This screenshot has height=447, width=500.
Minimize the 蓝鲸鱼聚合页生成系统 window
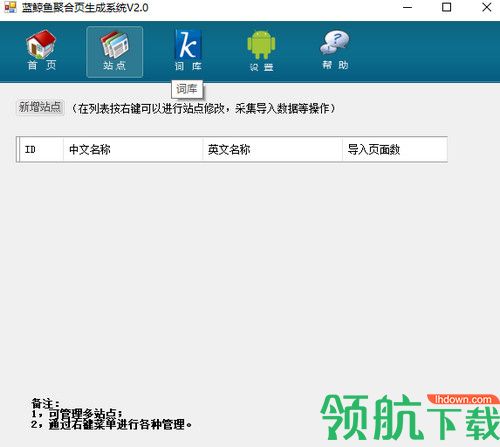coord(407,7)
